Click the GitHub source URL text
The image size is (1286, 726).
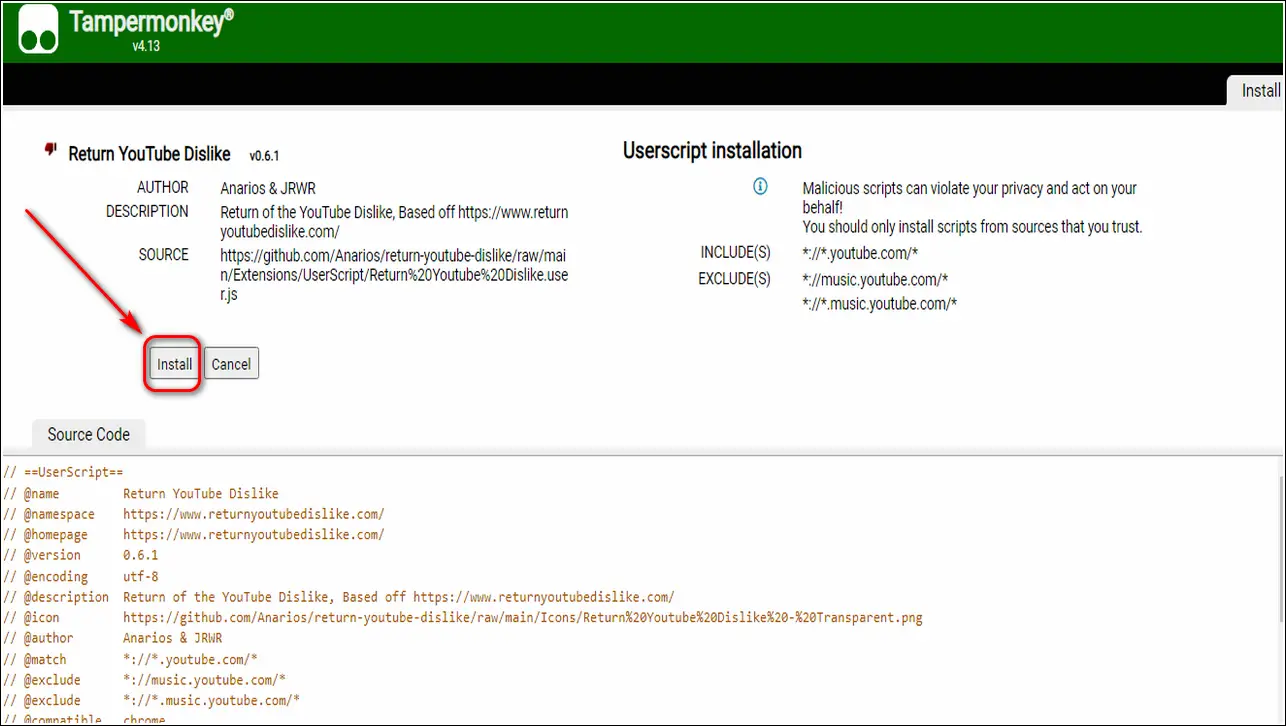click(x=394, y=275)
